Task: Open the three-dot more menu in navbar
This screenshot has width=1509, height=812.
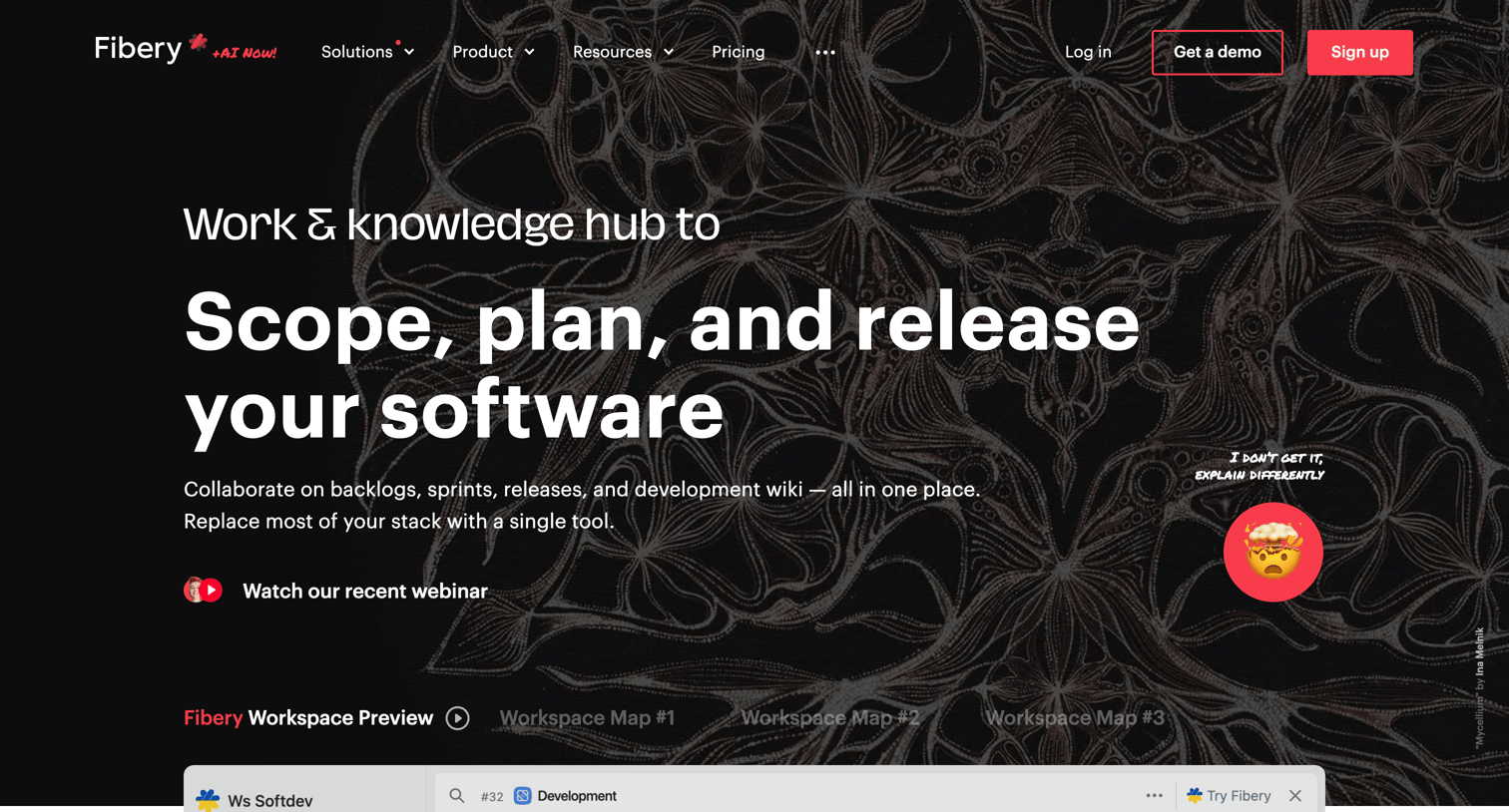Action: pos(825,53)
